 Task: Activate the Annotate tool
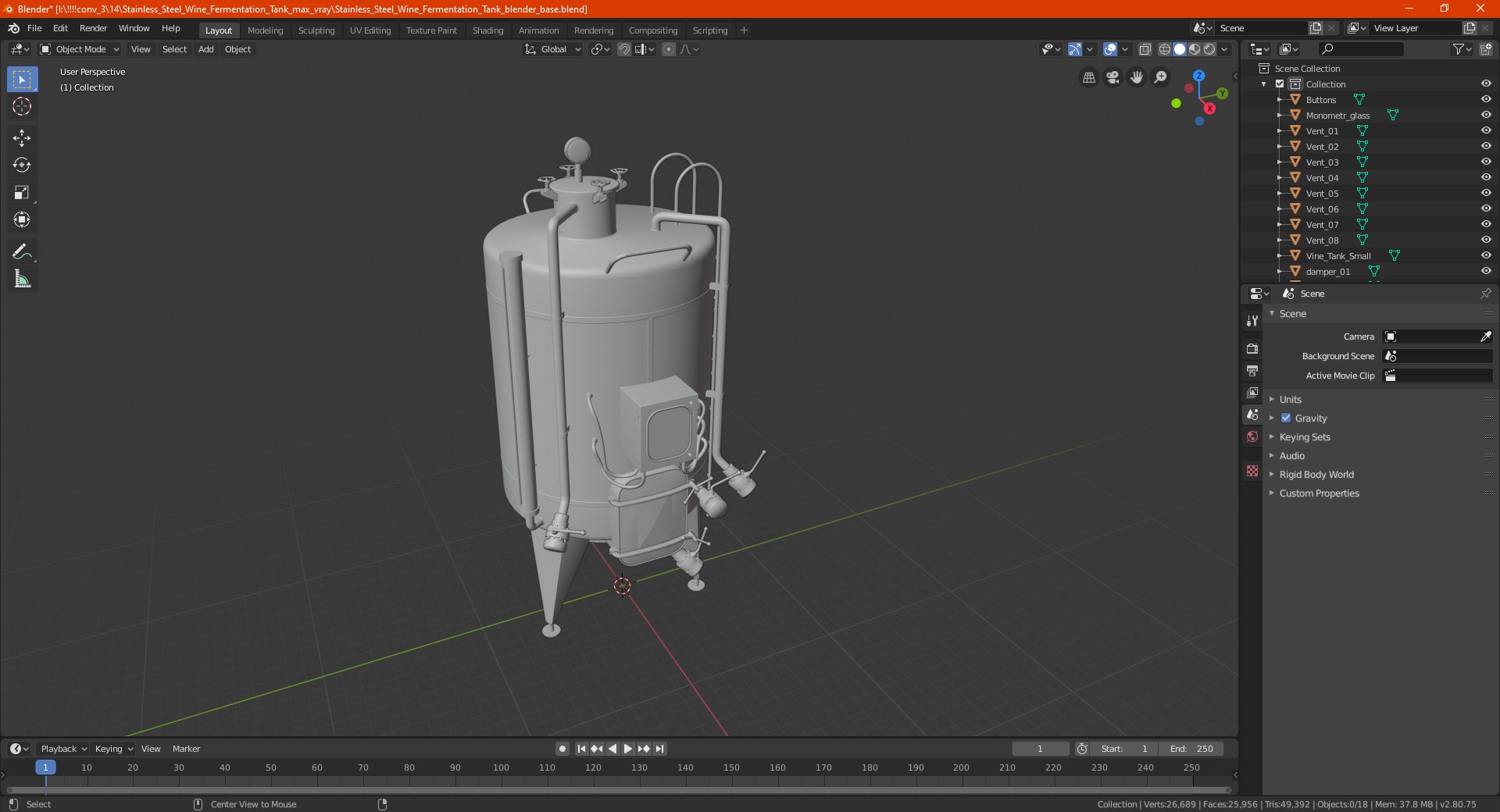22,251
